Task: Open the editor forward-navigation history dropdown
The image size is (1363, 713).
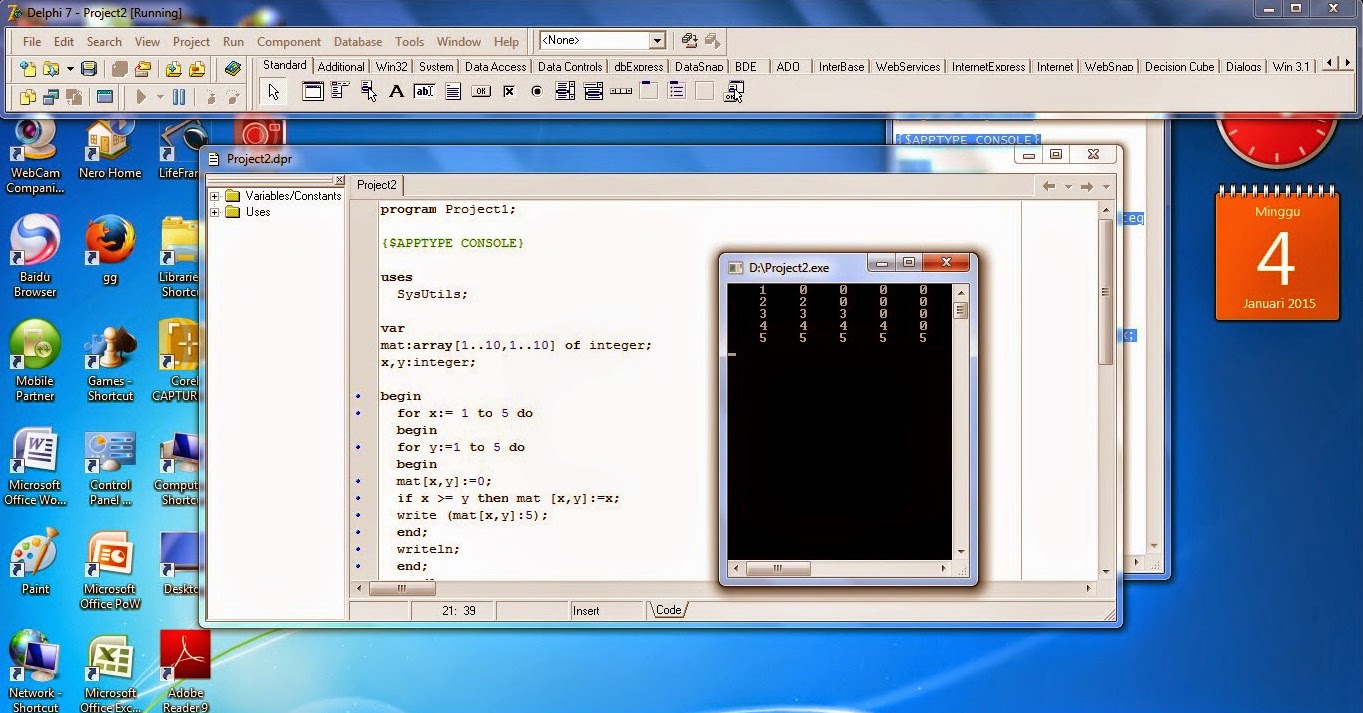Action: [x=1106, y=187]
